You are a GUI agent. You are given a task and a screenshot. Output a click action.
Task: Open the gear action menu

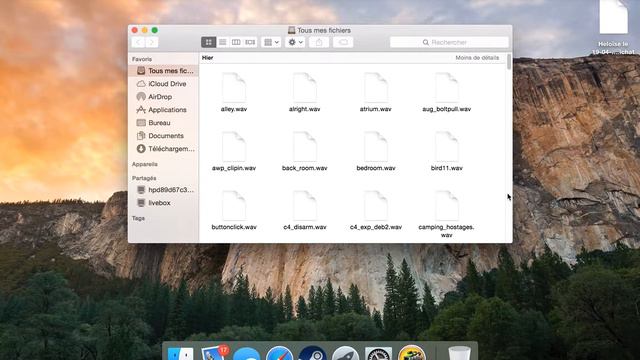(x=295, y=42)
